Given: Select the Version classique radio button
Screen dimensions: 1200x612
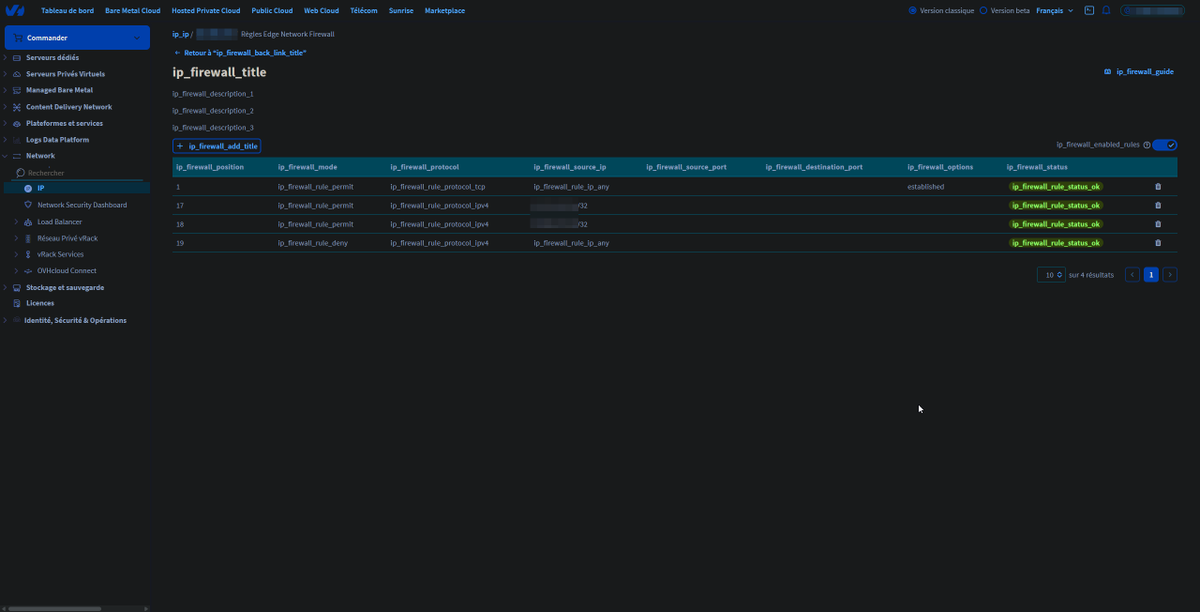Looking at the screenshot, I should [x=913, y=10].
